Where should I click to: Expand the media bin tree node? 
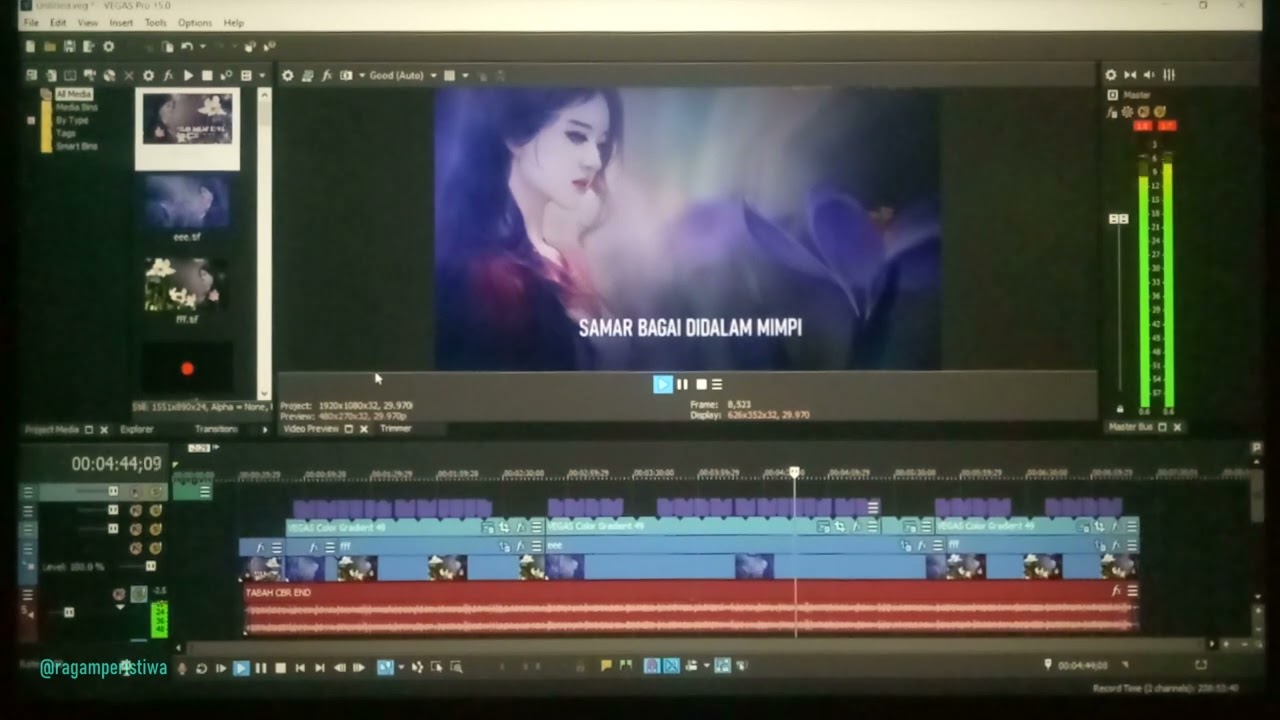(x=31, y=120)
